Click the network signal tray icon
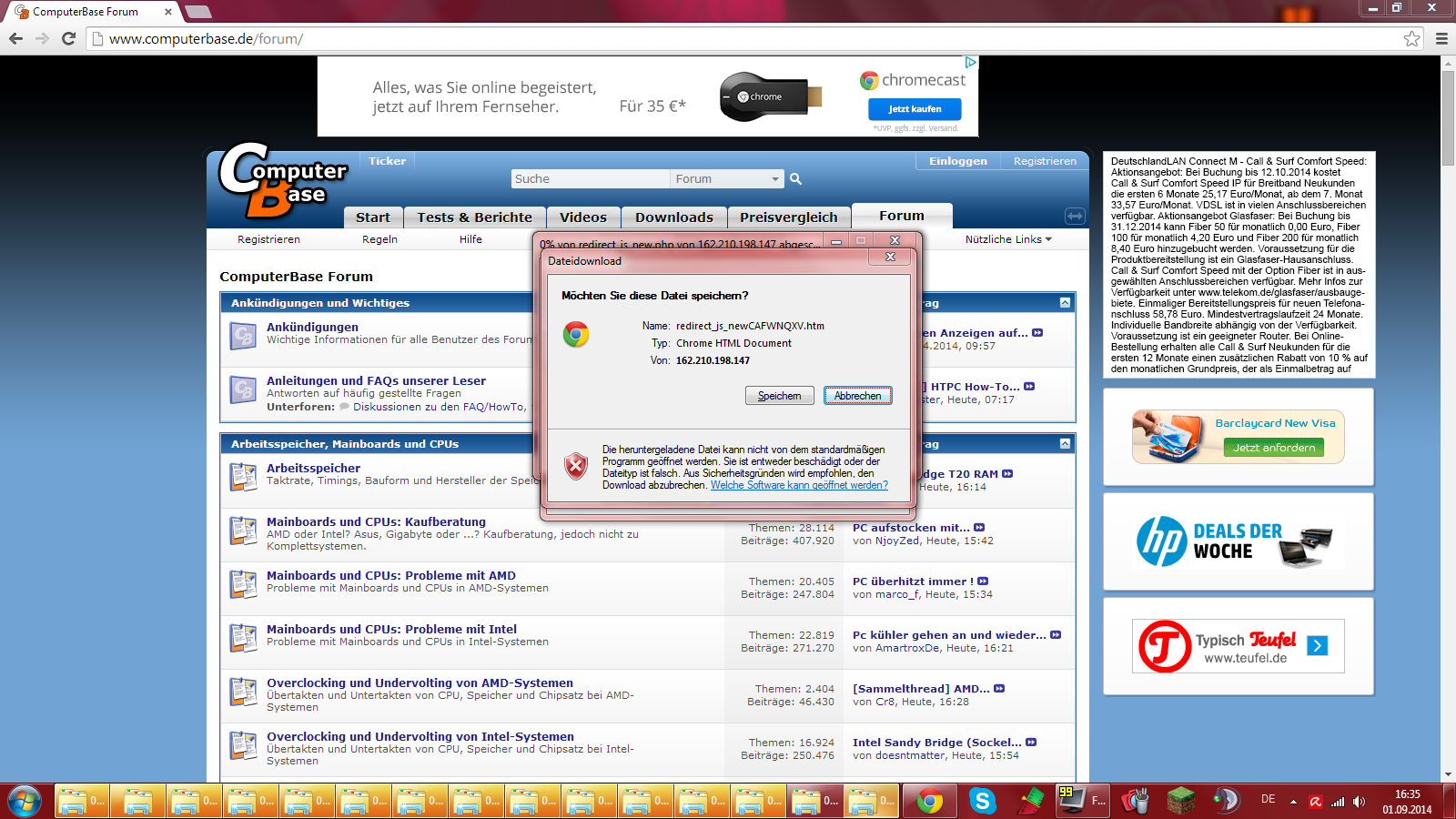 pyautogui.click(x=1338, y=802)
